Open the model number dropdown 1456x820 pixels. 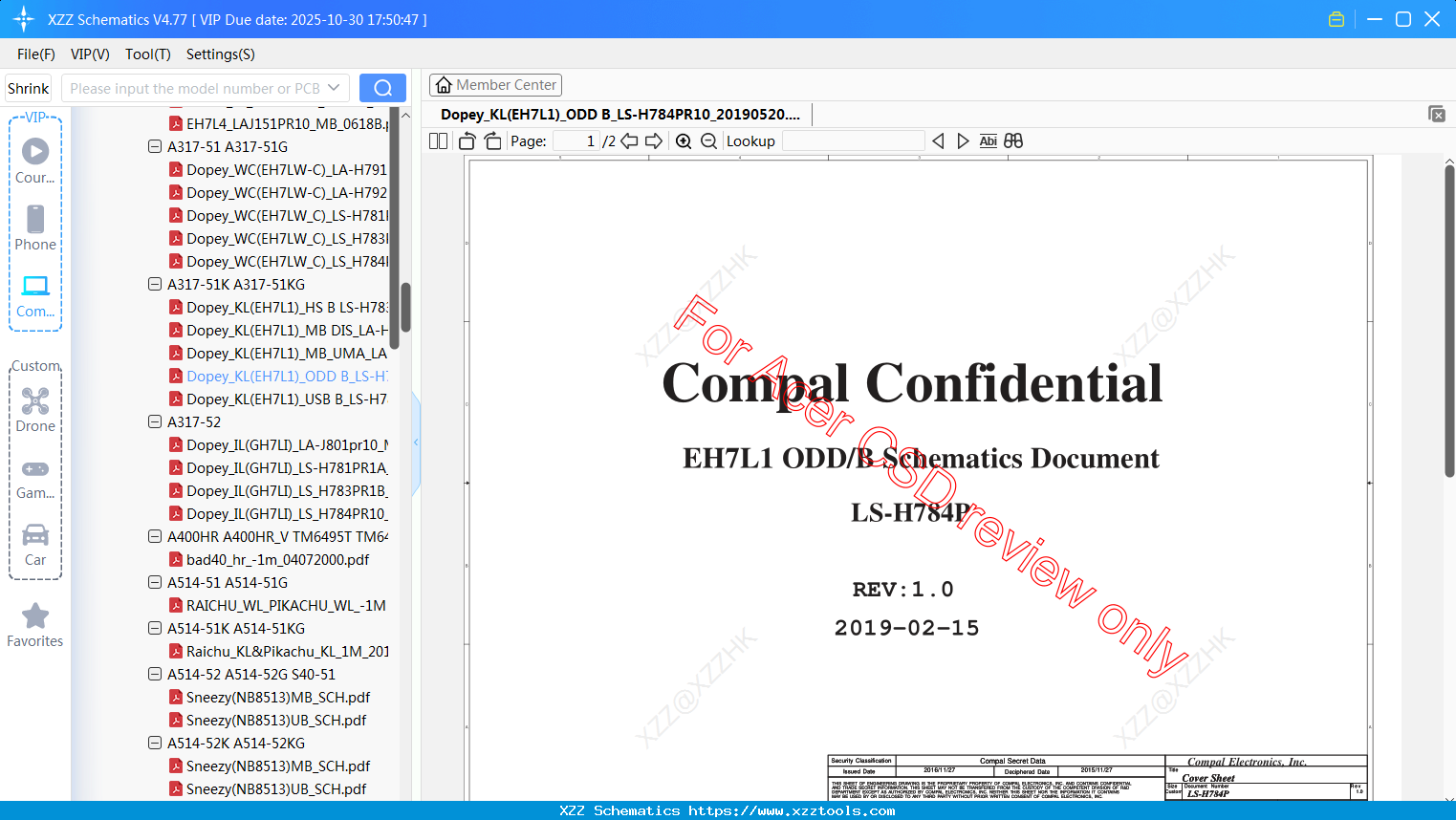click(x=334, y=88)
